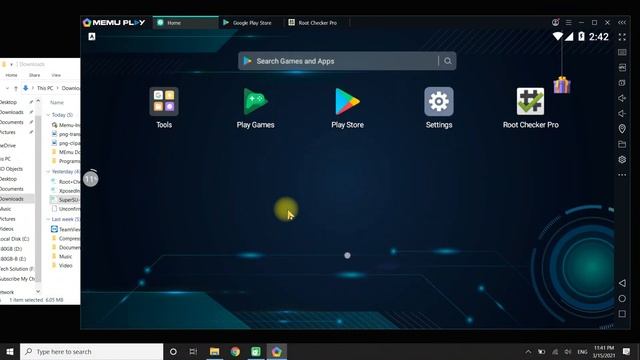Click the search magnifier icon

pos(448,61)
